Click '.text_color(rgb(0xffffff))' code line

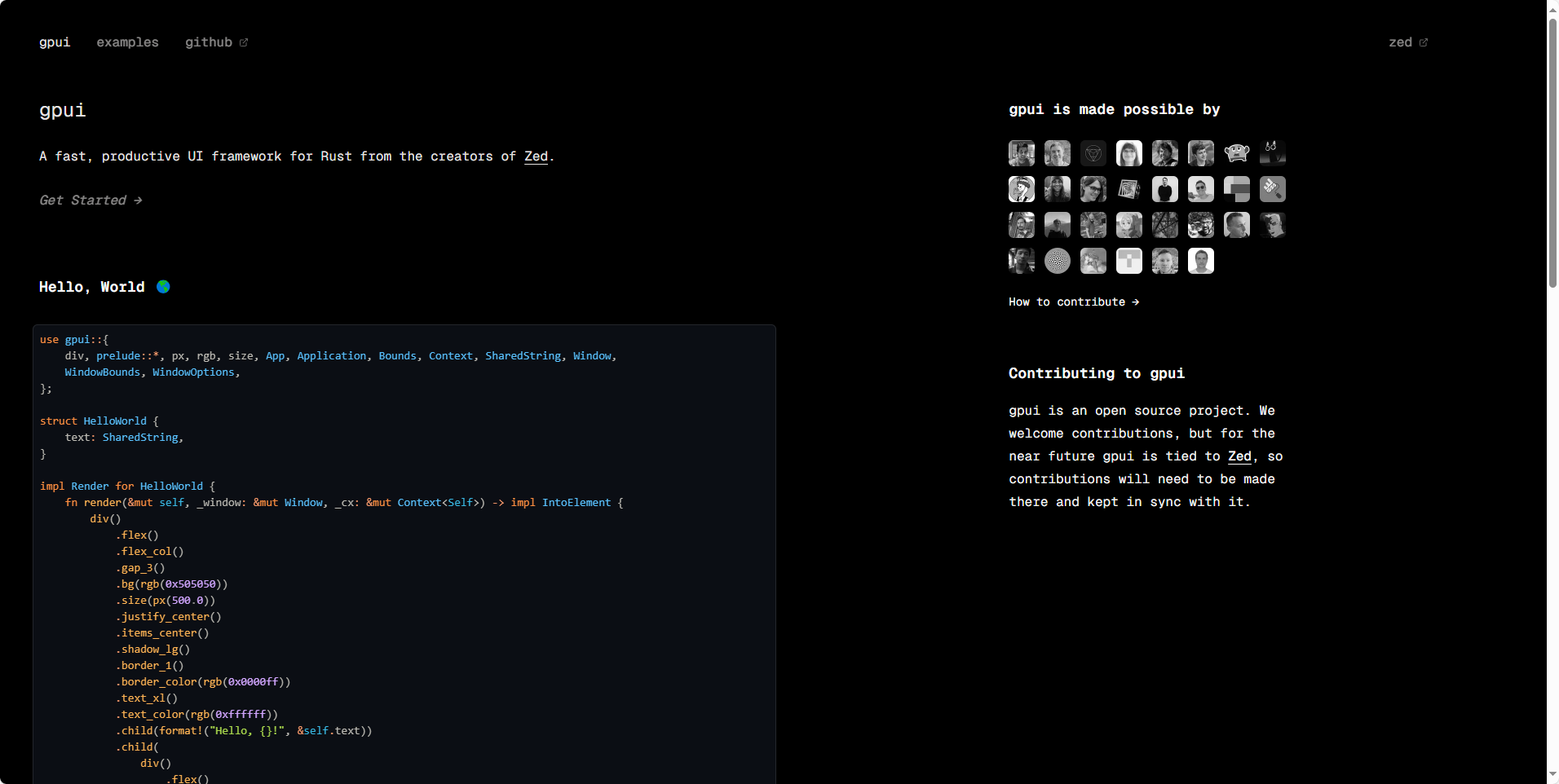(197, 715)
